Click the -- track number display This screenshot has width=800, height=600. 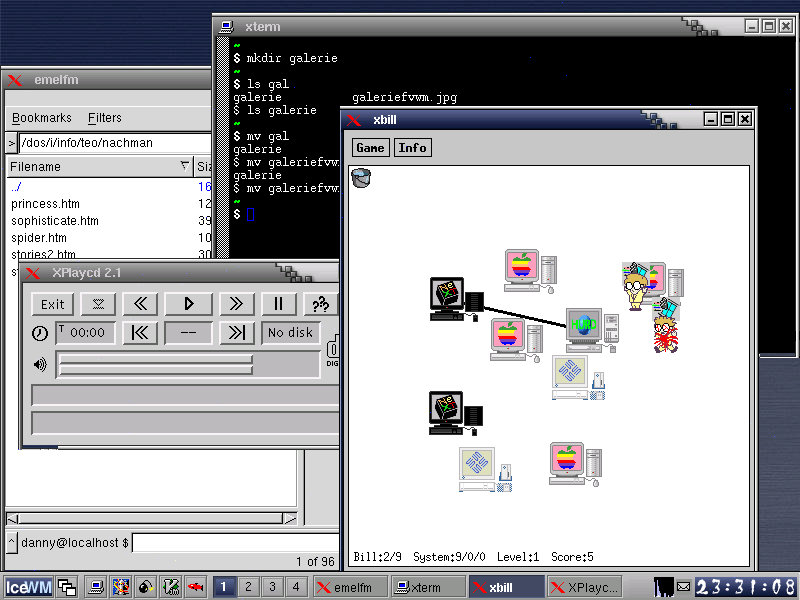coord(188,333)
